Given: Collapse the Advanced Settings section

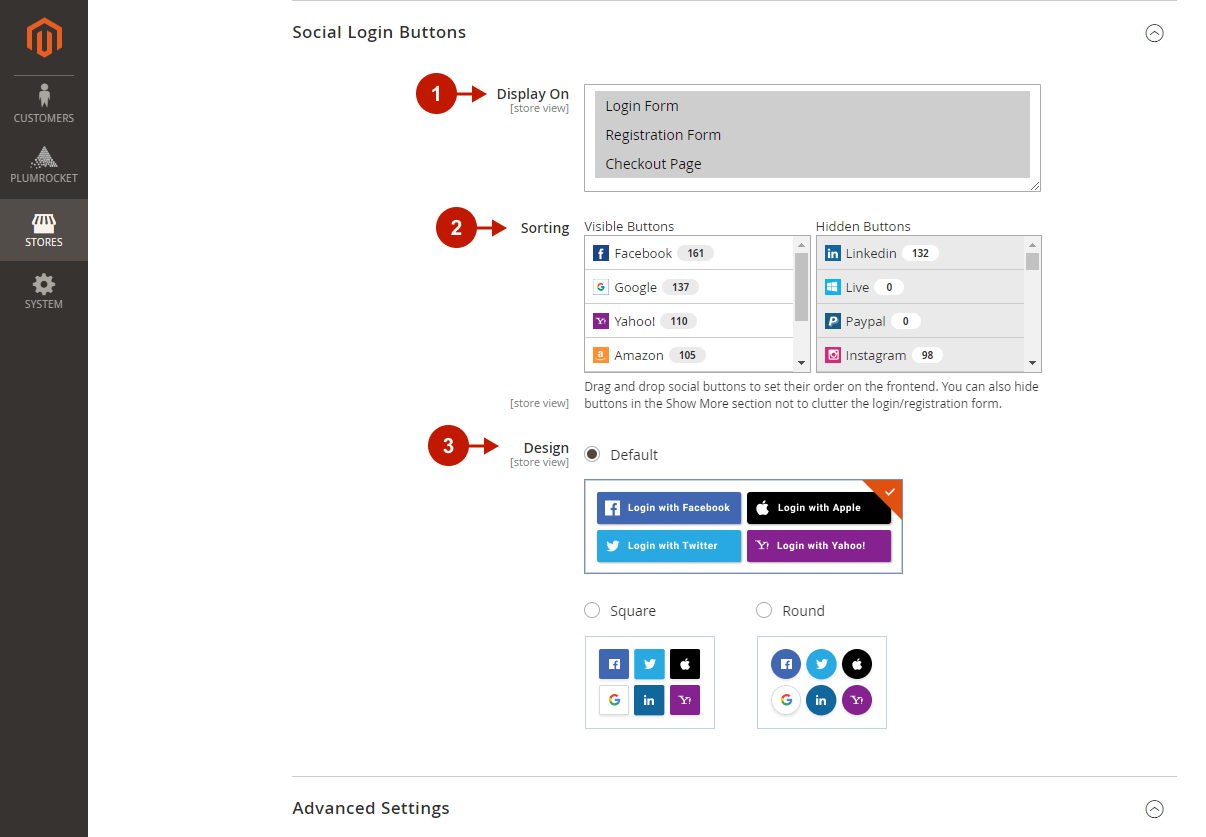Looking at the screenshot, I should click(x=1154, y=809).
